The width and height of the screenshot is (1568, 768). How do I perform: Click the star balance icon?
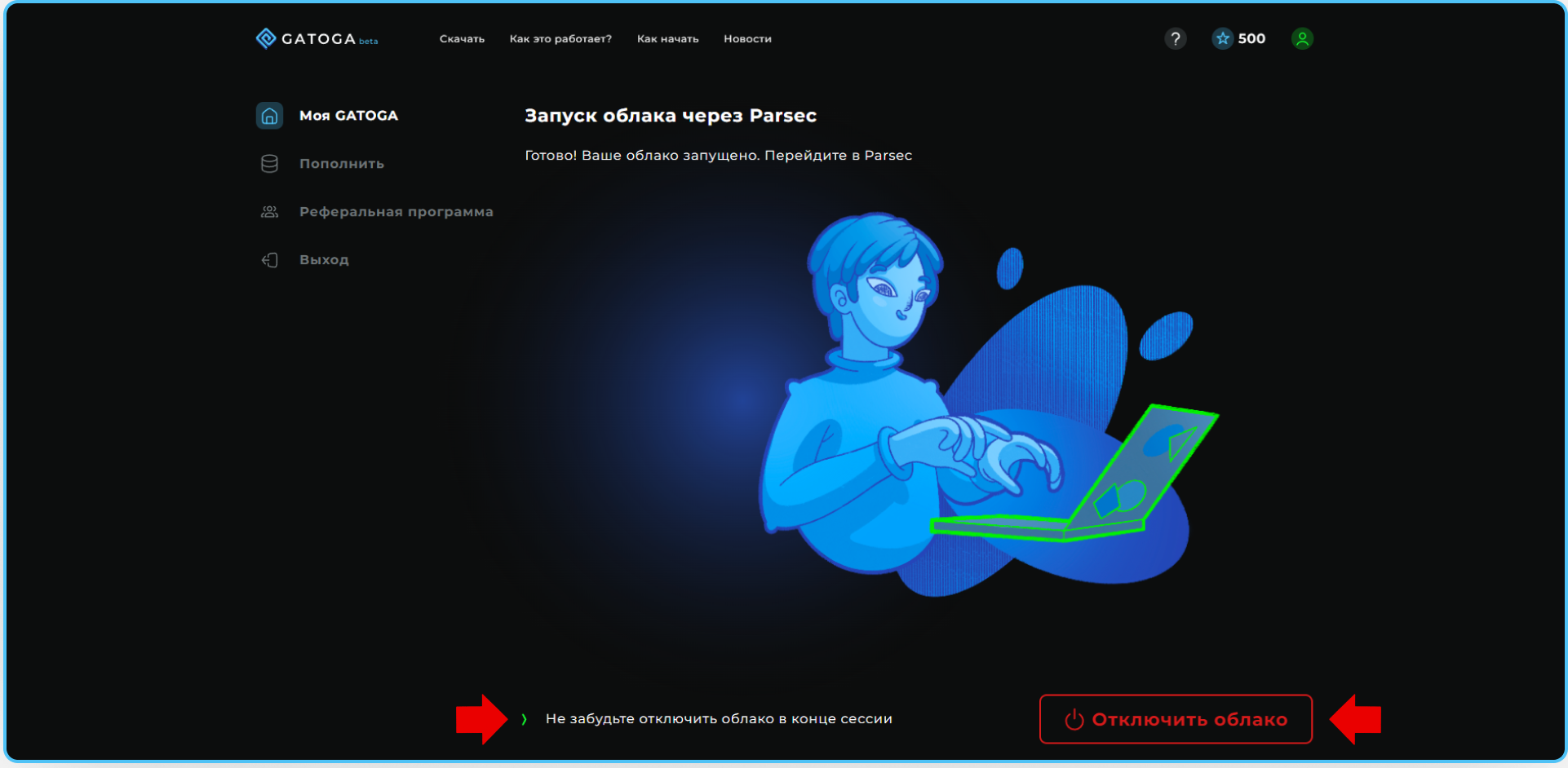click(x=1222, y=38)
